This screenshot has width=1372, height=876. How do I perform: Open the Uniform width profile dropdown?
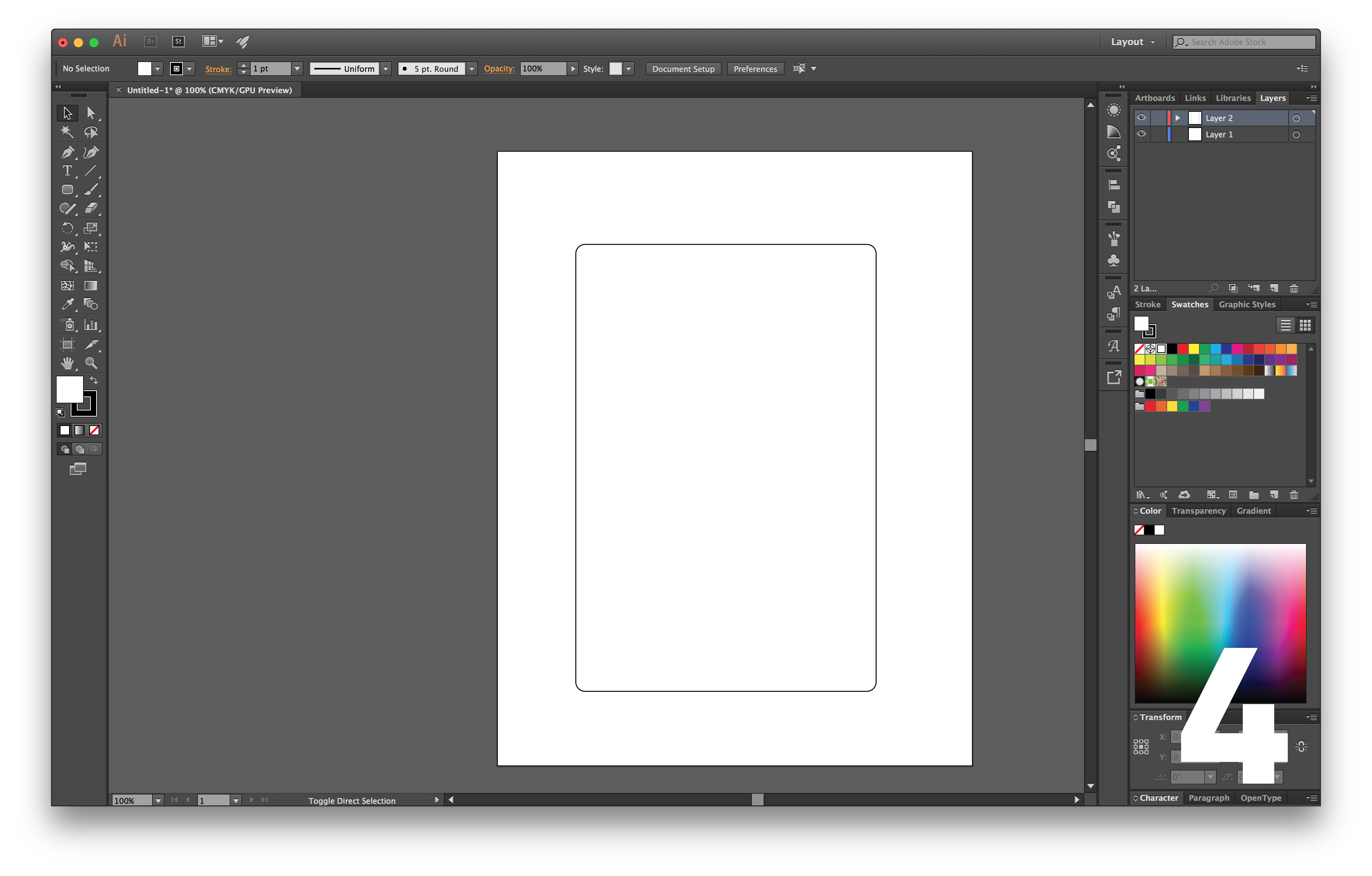point(386,68)
